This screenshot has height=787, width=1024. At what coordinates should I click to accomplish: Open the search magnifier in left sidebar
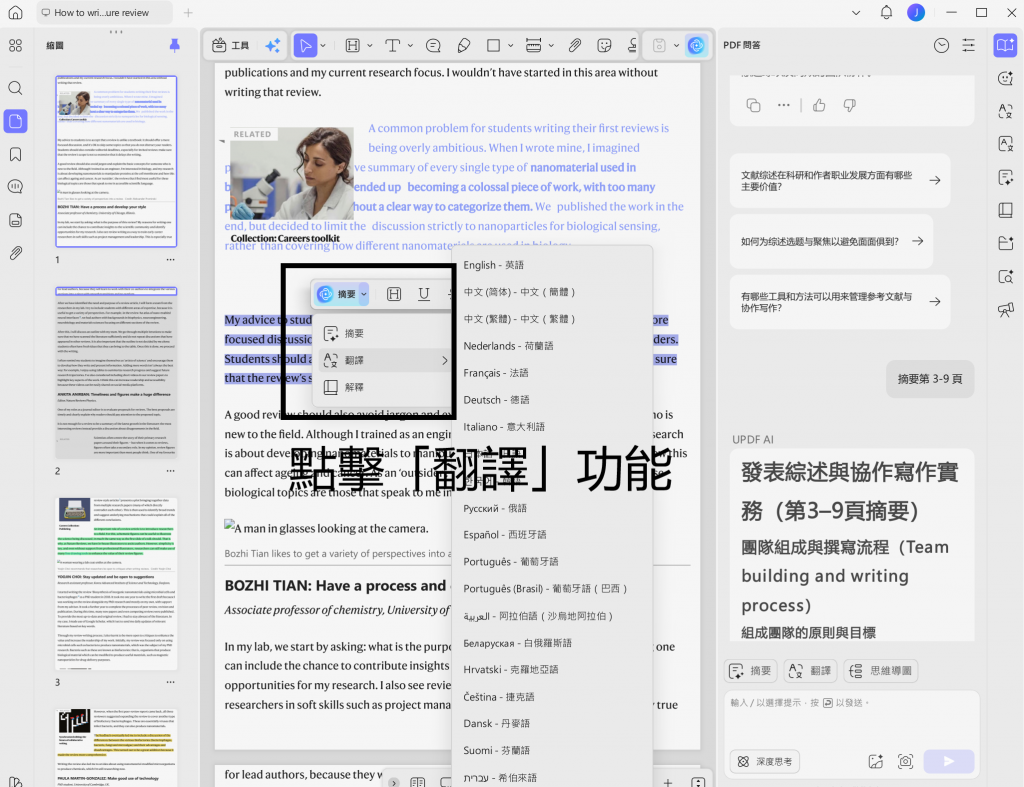pyautogui.click(x=15, y=88)
